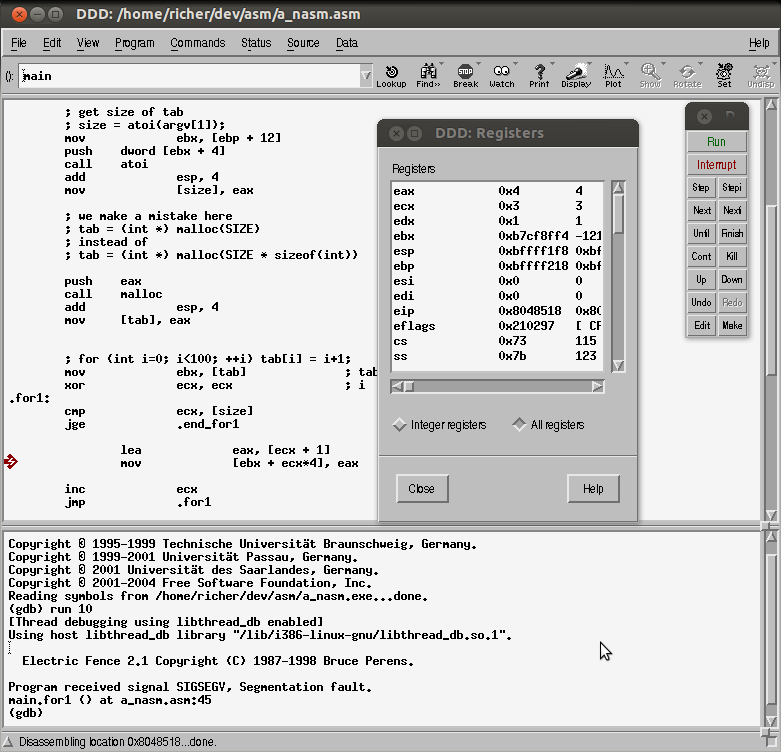Viewport: 781px width, 752px height.
Task: Open Plot options dropdown arrow
Action: pos(627,64)
